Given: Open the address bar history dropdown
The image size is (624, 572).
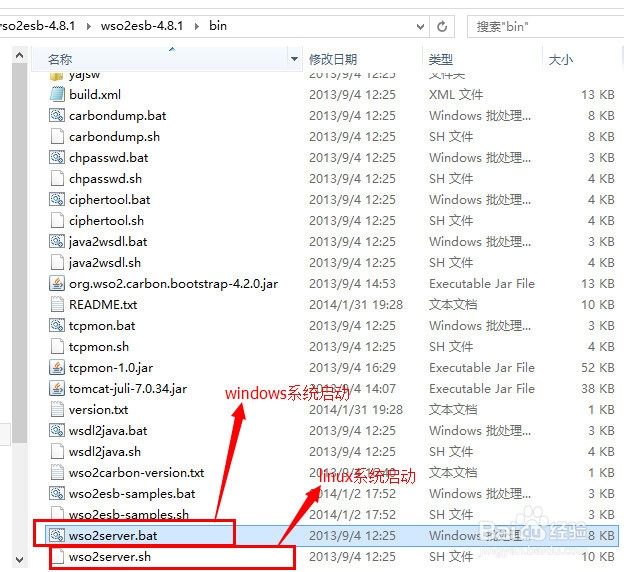Looking at the screenshot, I should click(420, 27).
